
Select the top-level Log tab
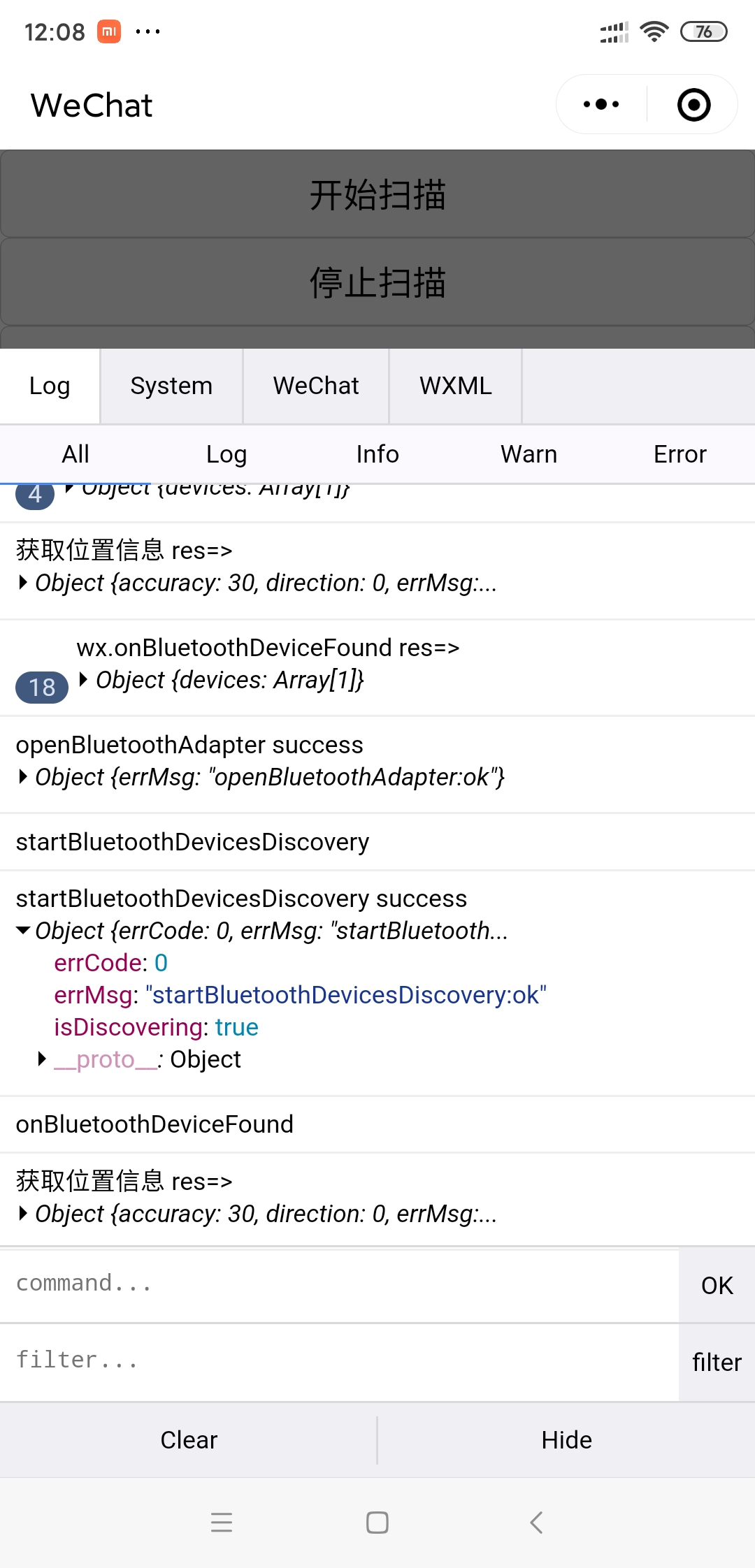(50, 386)
